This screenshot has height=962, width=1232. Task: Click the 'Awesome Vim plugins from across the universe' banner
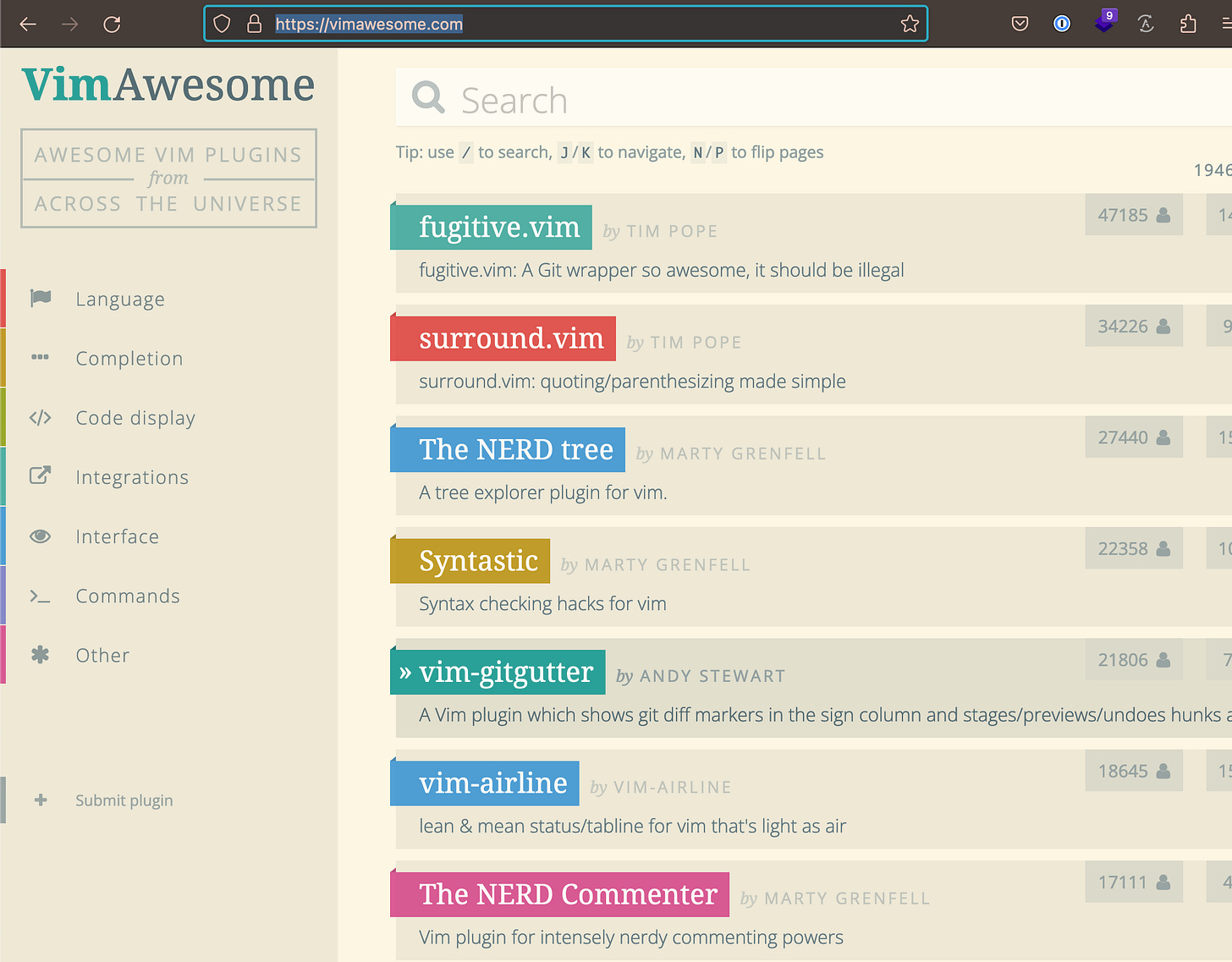pyautogui.click(x=168, y=179)
